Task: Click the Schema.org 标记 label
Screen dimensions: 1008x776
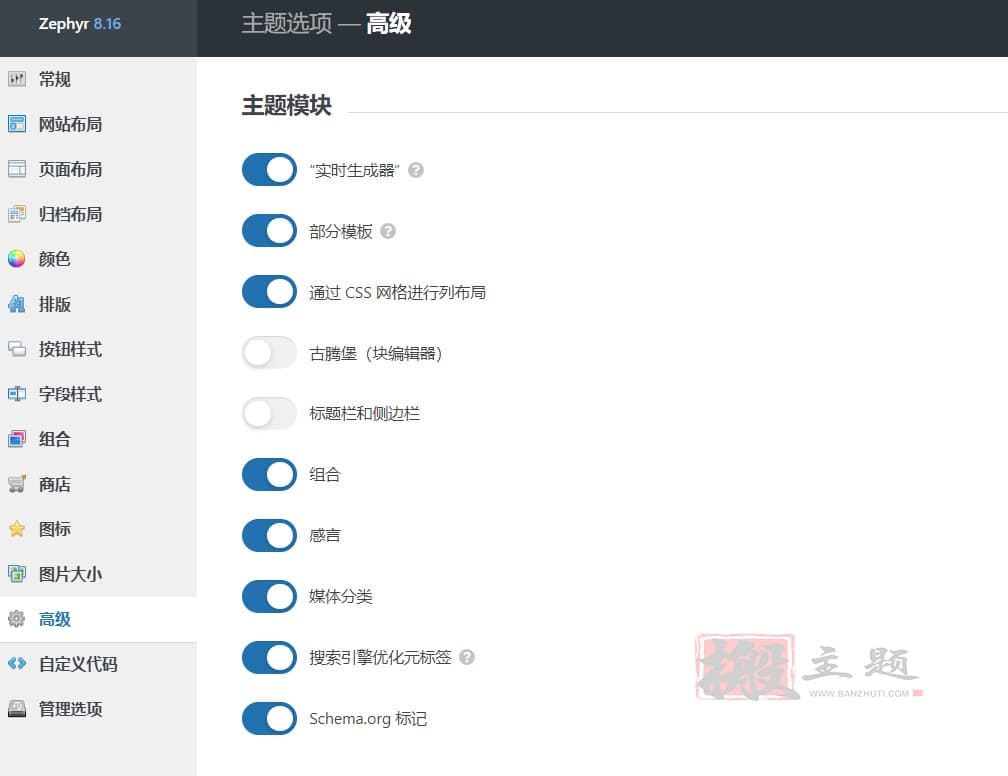Action: pyautogui.click(x=368, y=719)
